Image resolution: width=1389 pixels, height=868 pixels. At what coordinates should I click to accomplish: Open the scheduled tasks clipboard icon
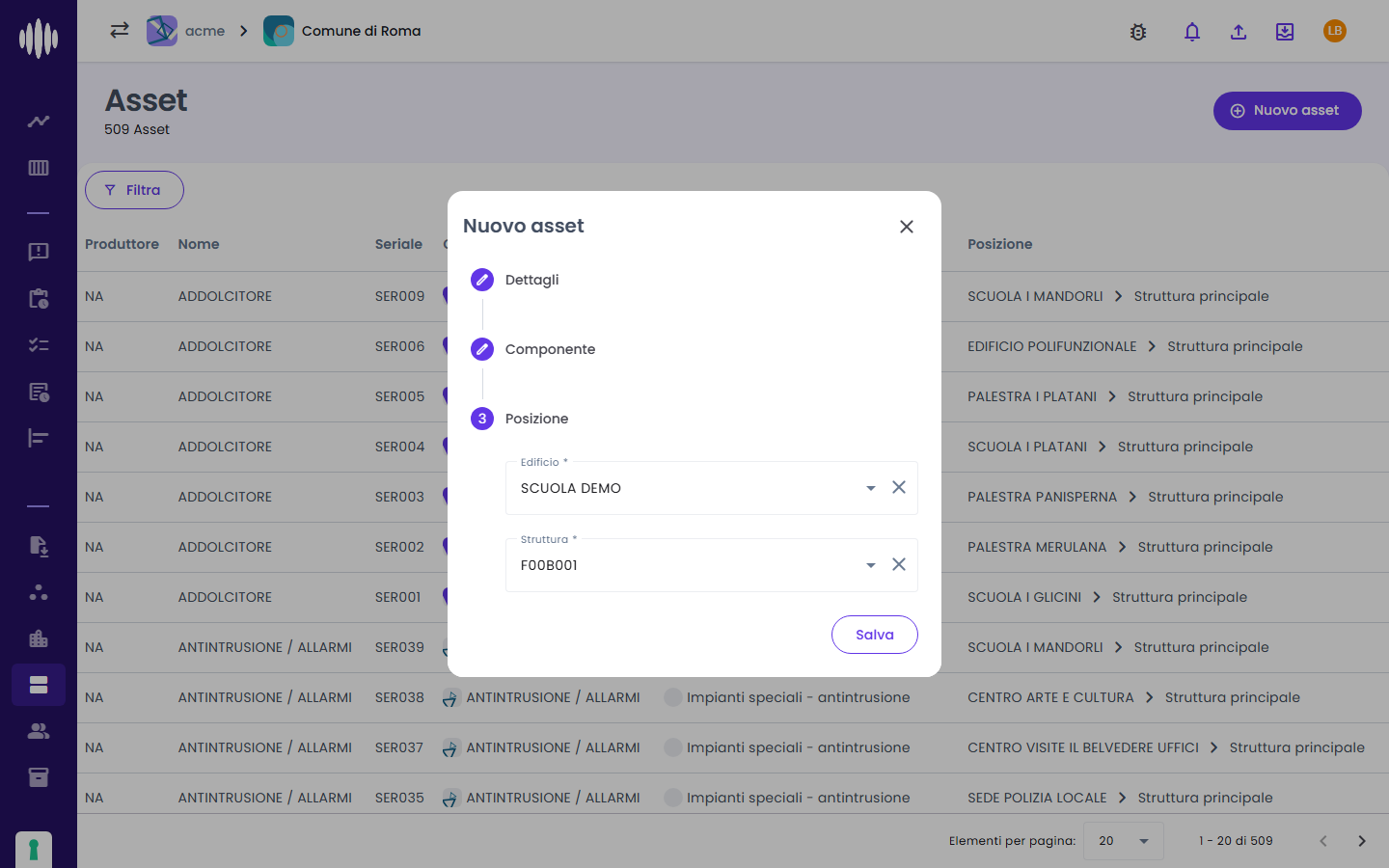(39, 298)
